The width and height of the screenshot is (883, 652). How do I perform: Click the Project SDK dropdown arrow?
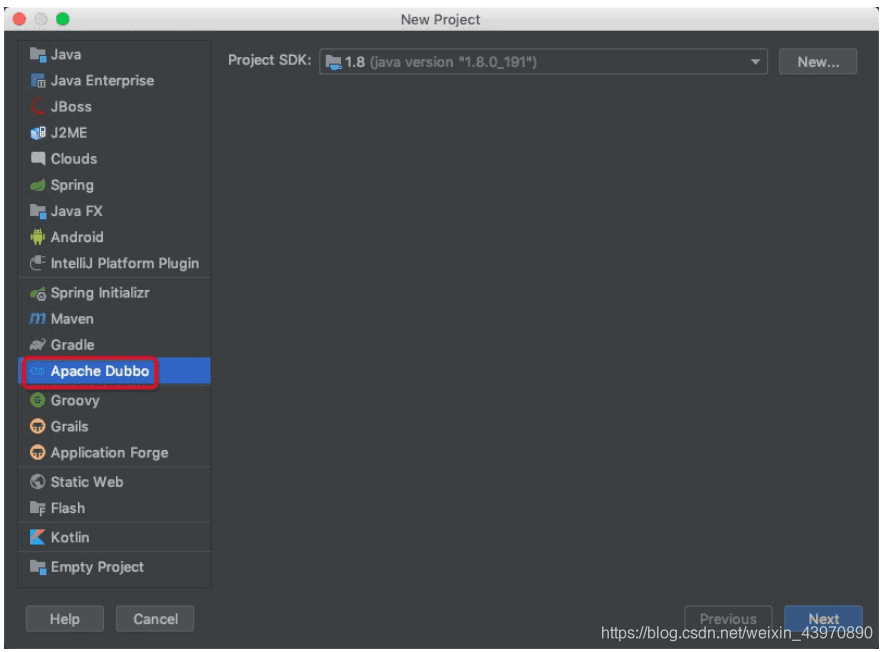click(x=755, y=62)
